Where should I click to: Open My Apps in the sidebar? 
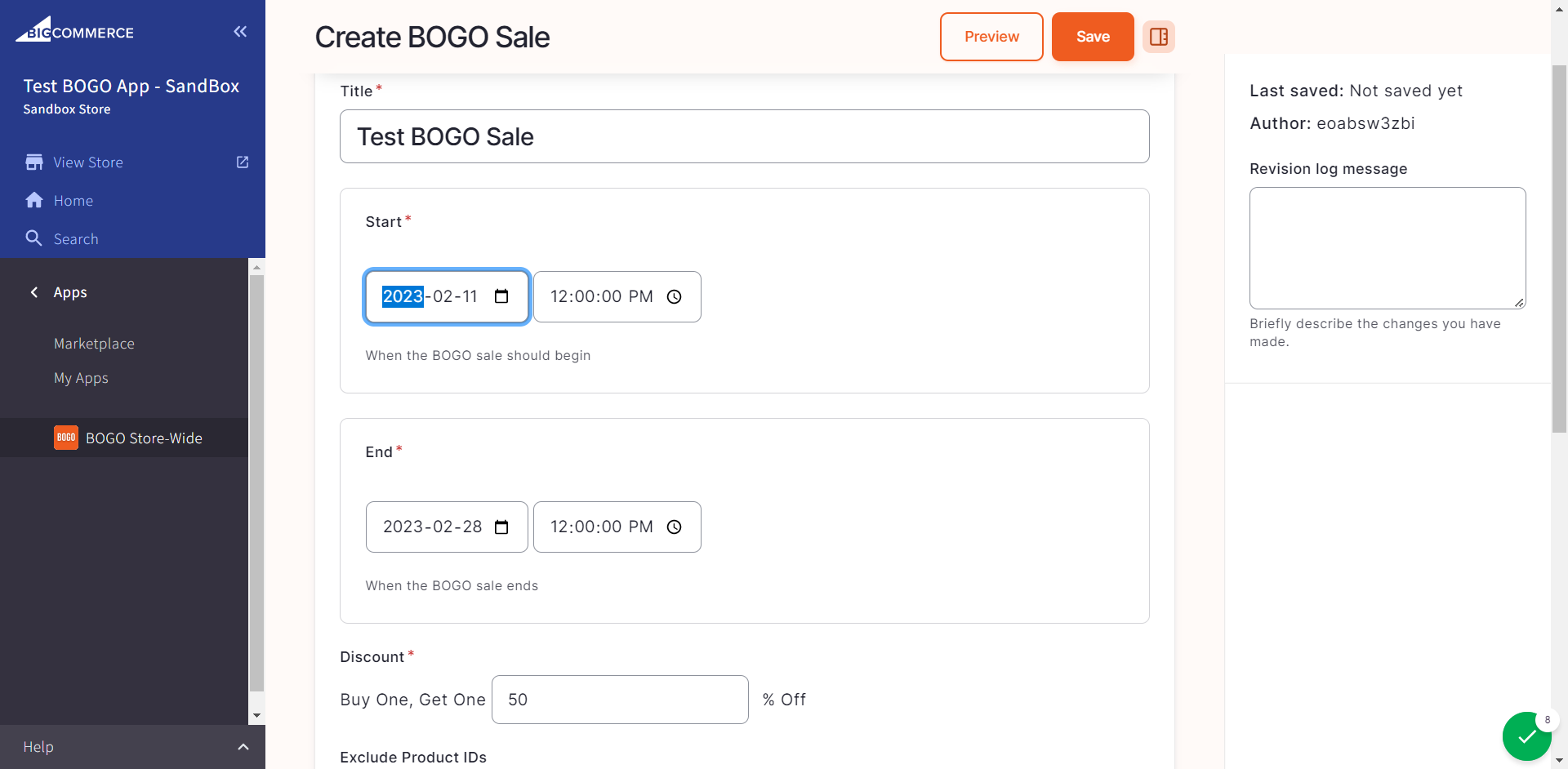[x=81, y=378]
